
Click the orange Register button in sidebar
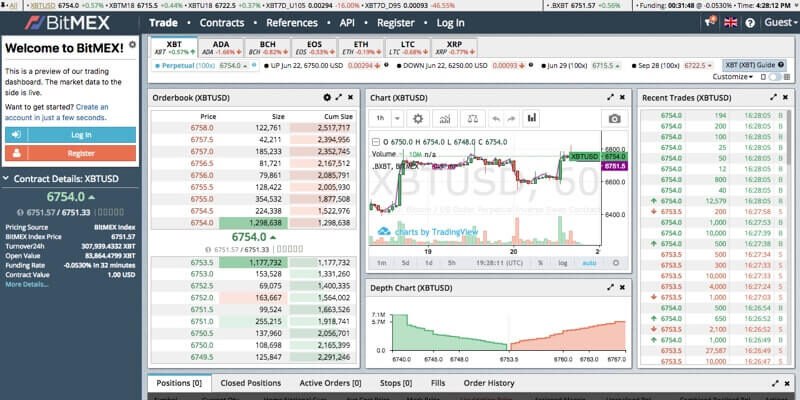(70, 153)
